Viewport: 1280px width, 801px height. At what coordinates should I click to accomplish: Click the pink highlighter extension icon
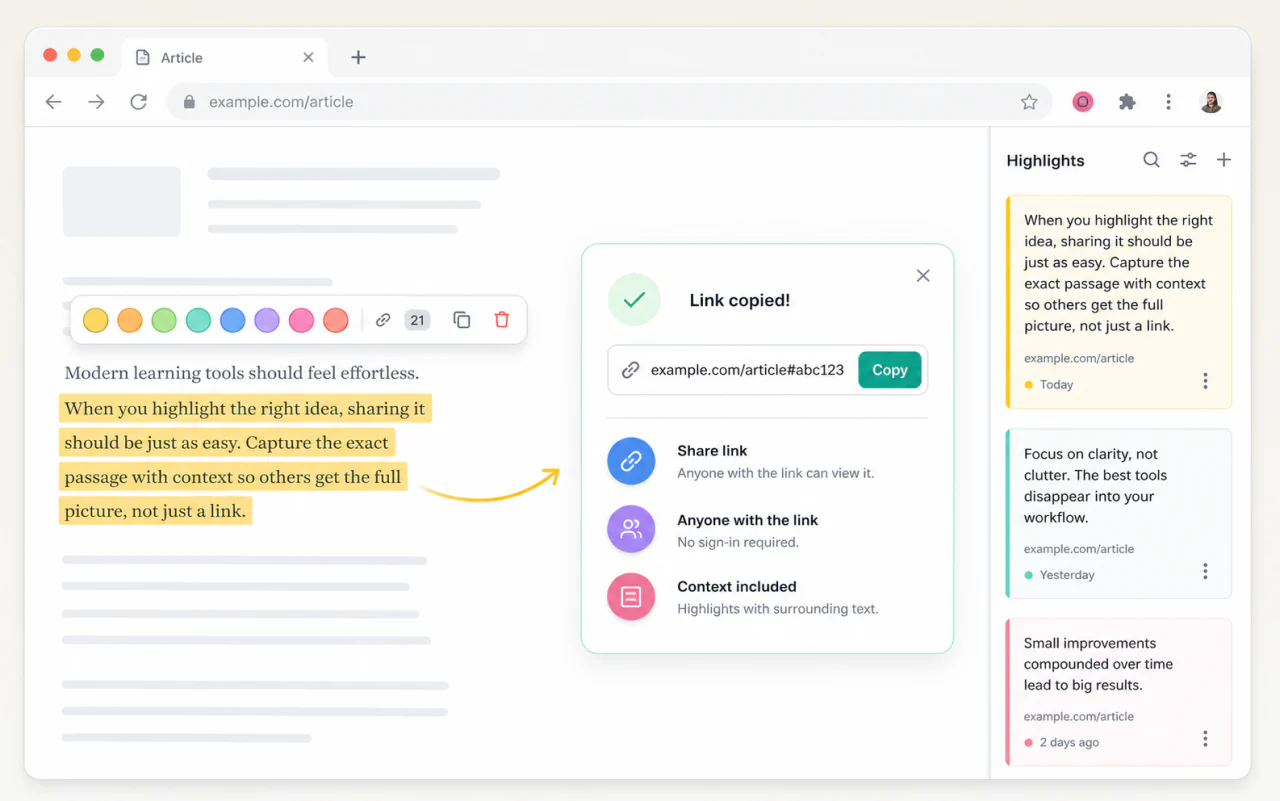click(1083, 102)
